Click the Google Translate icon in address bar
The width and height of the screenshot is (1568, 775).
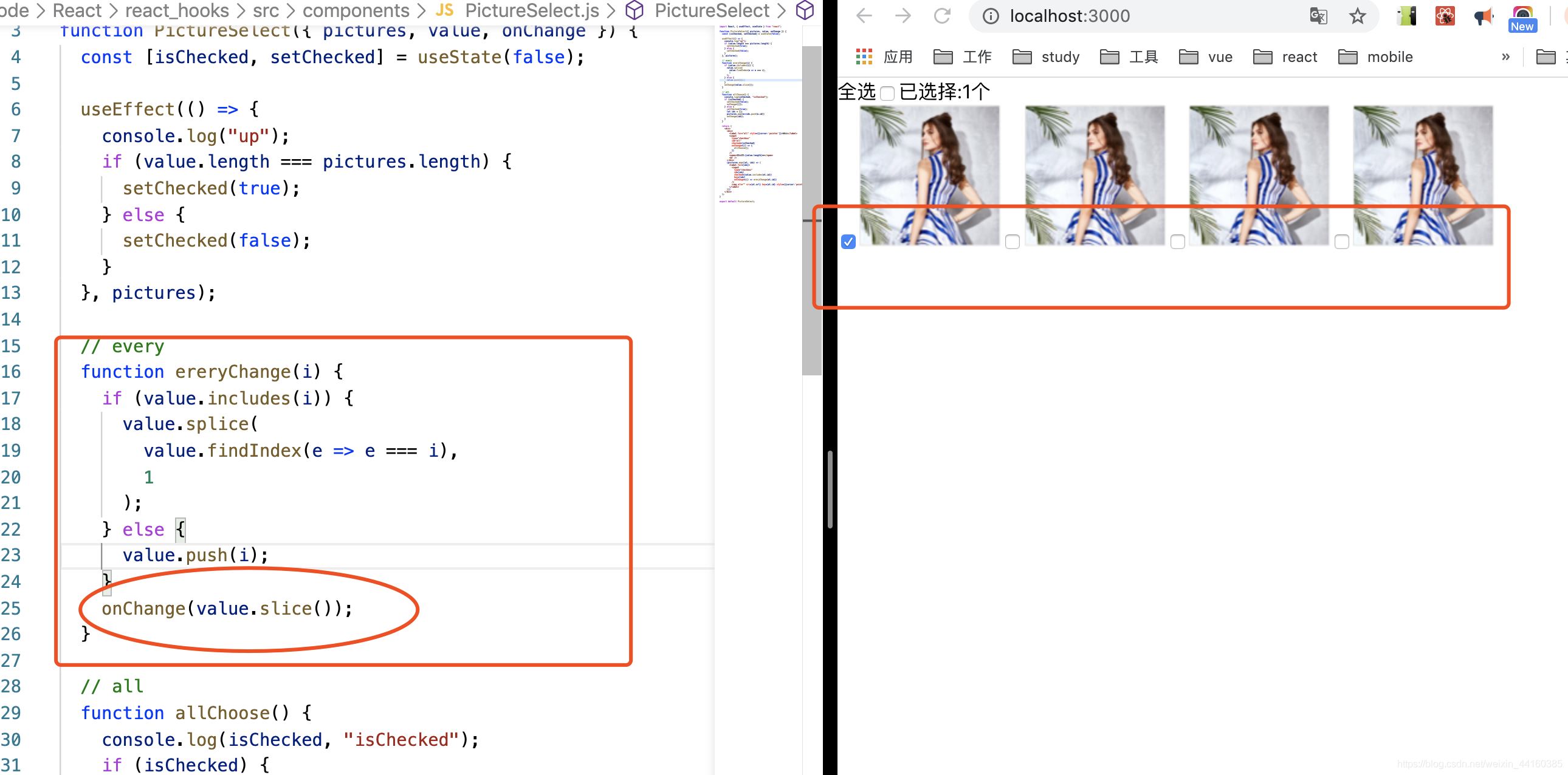1318,16
